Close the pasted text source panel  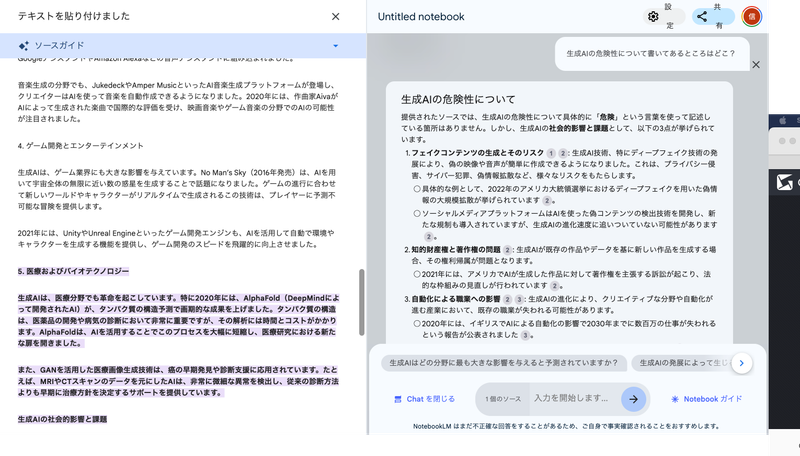(x=335, y=16)
